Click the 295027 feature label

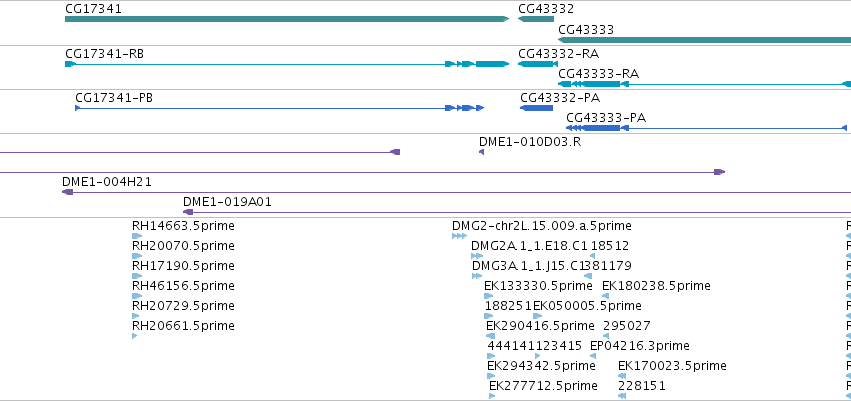click(x=627, y=326)
